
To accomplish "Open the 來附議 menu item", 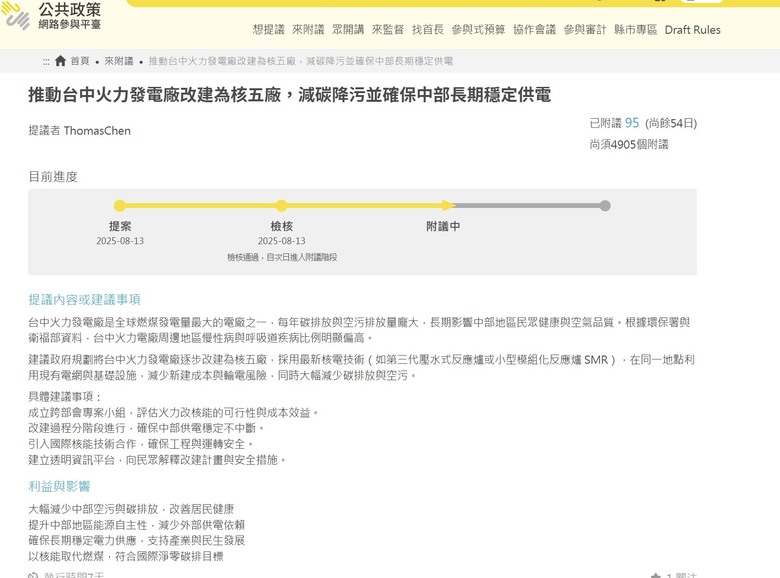I will [308, 30].
